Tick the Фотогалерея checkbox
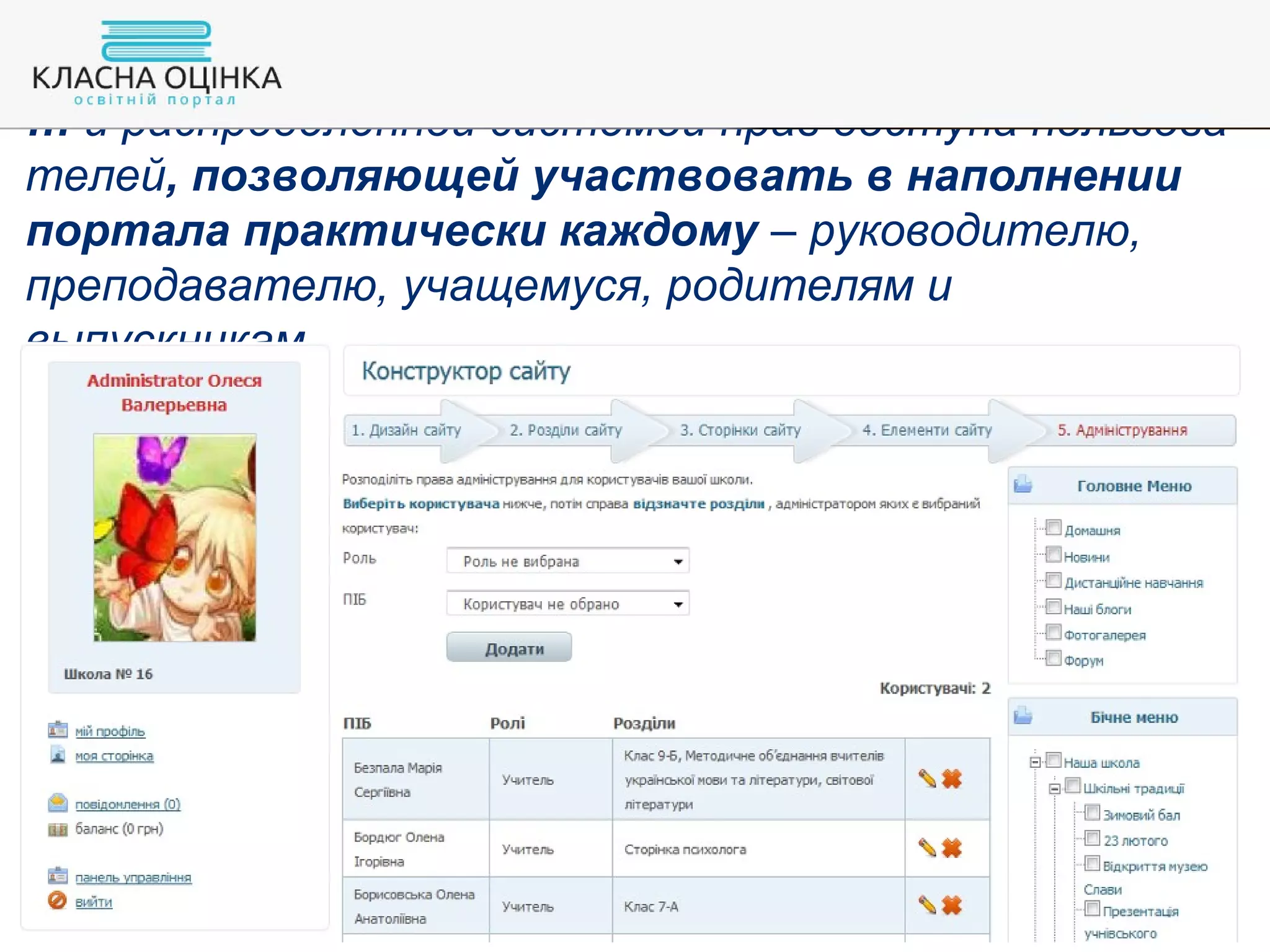The width and height of the screenshot is (1270, 952). click(1054, 632)
